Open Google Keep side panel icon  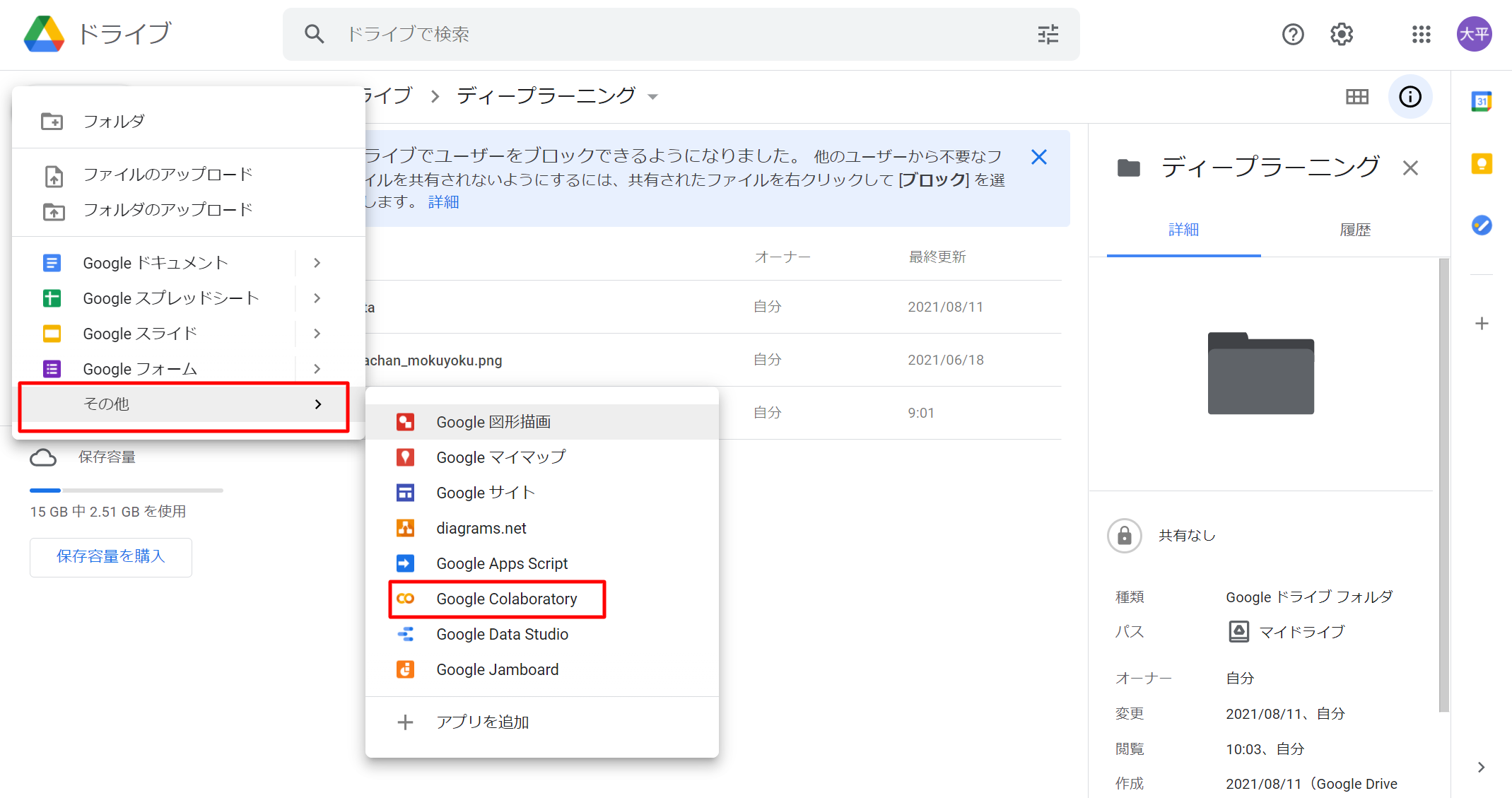tap(1482, 164)
